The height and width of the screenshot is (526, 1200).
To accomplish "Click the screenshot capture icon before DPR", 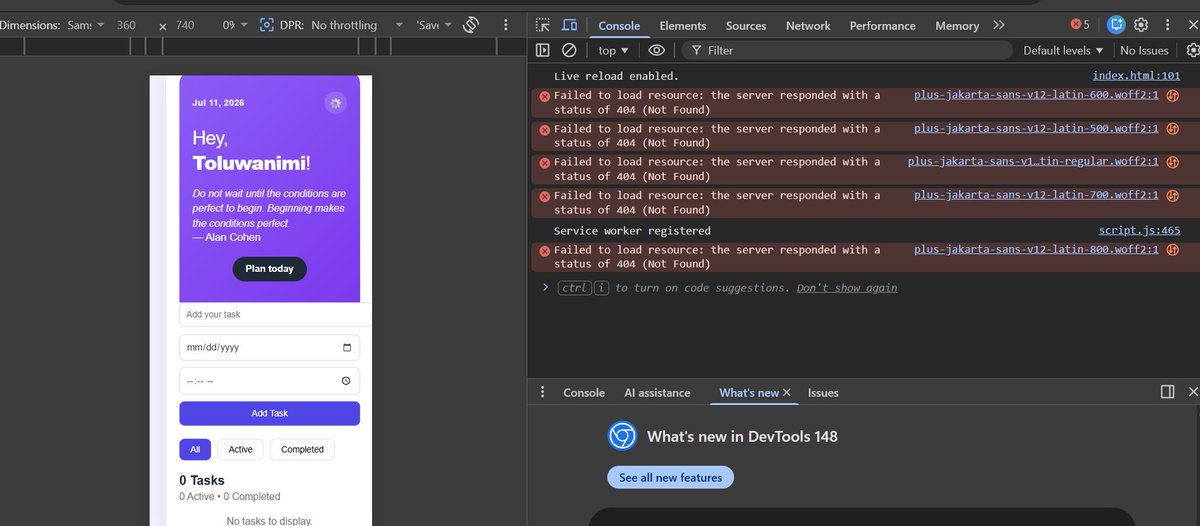I will tap(267, 24).
